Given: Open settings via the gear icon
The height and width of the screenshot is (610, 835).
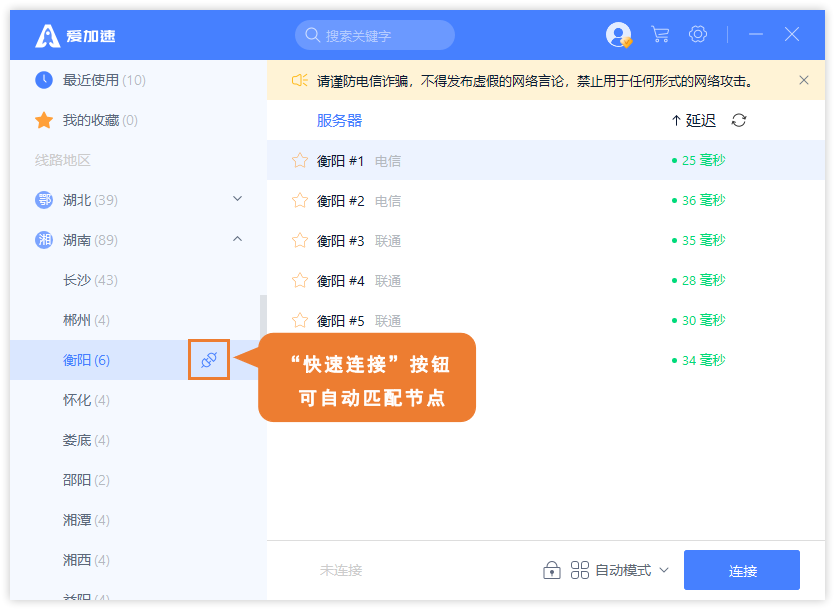Looking at the screenshot, I should point(698,35).
